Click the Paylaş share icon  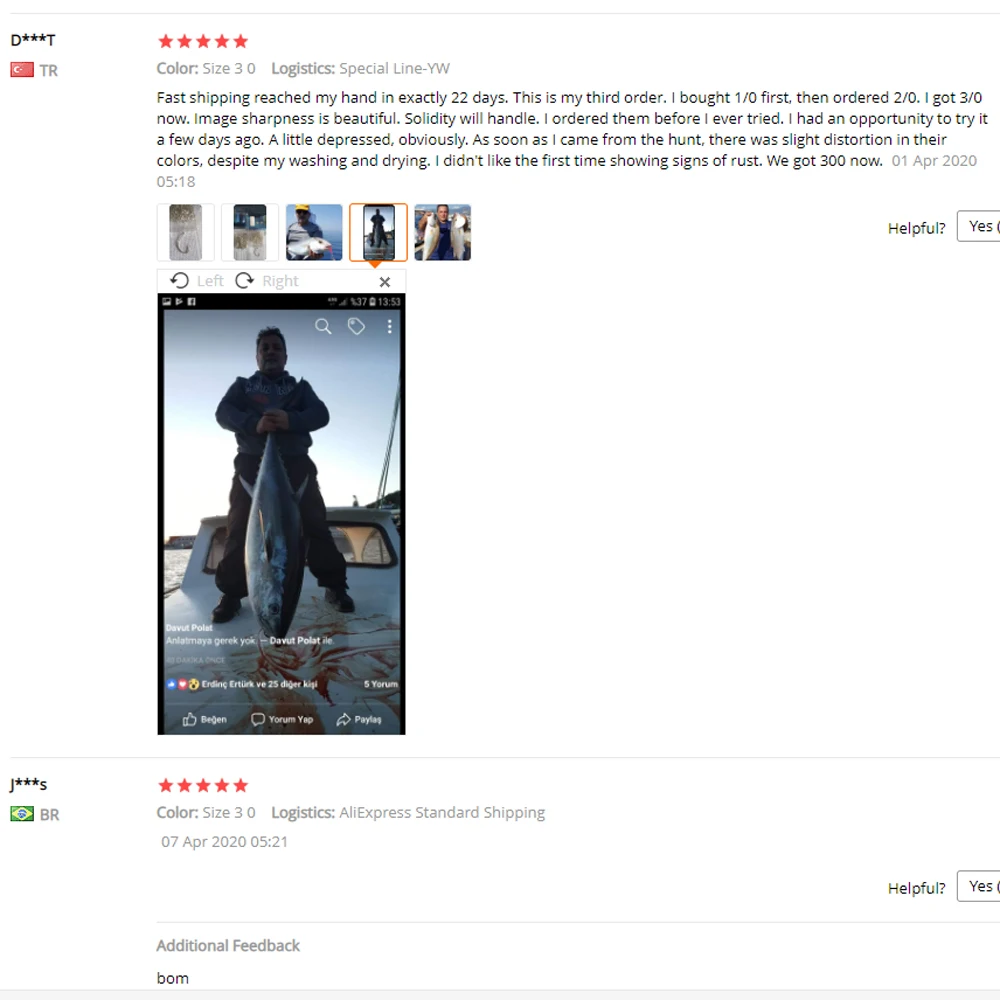(x=344, y=719)
